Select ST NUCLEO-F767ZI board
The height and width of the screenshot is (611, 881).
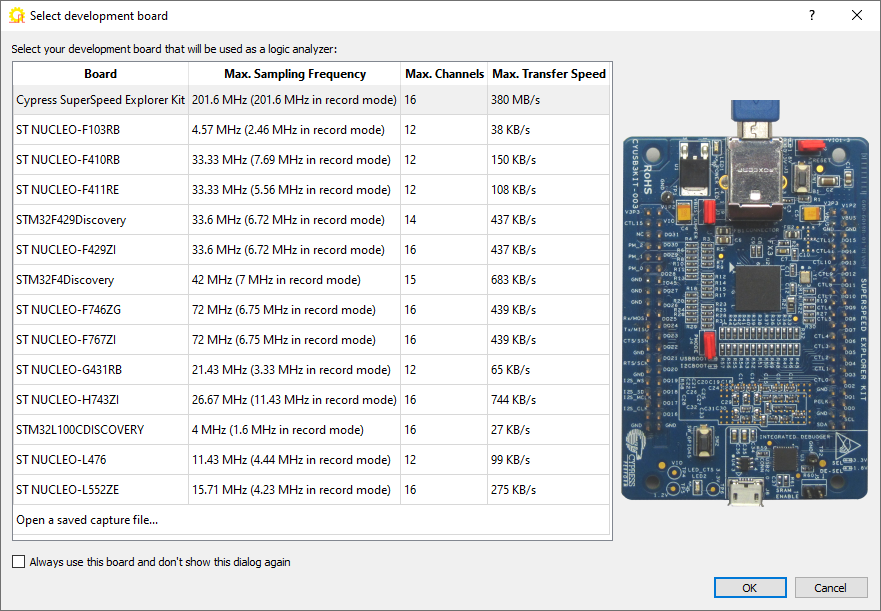click(x=311, y=340)
